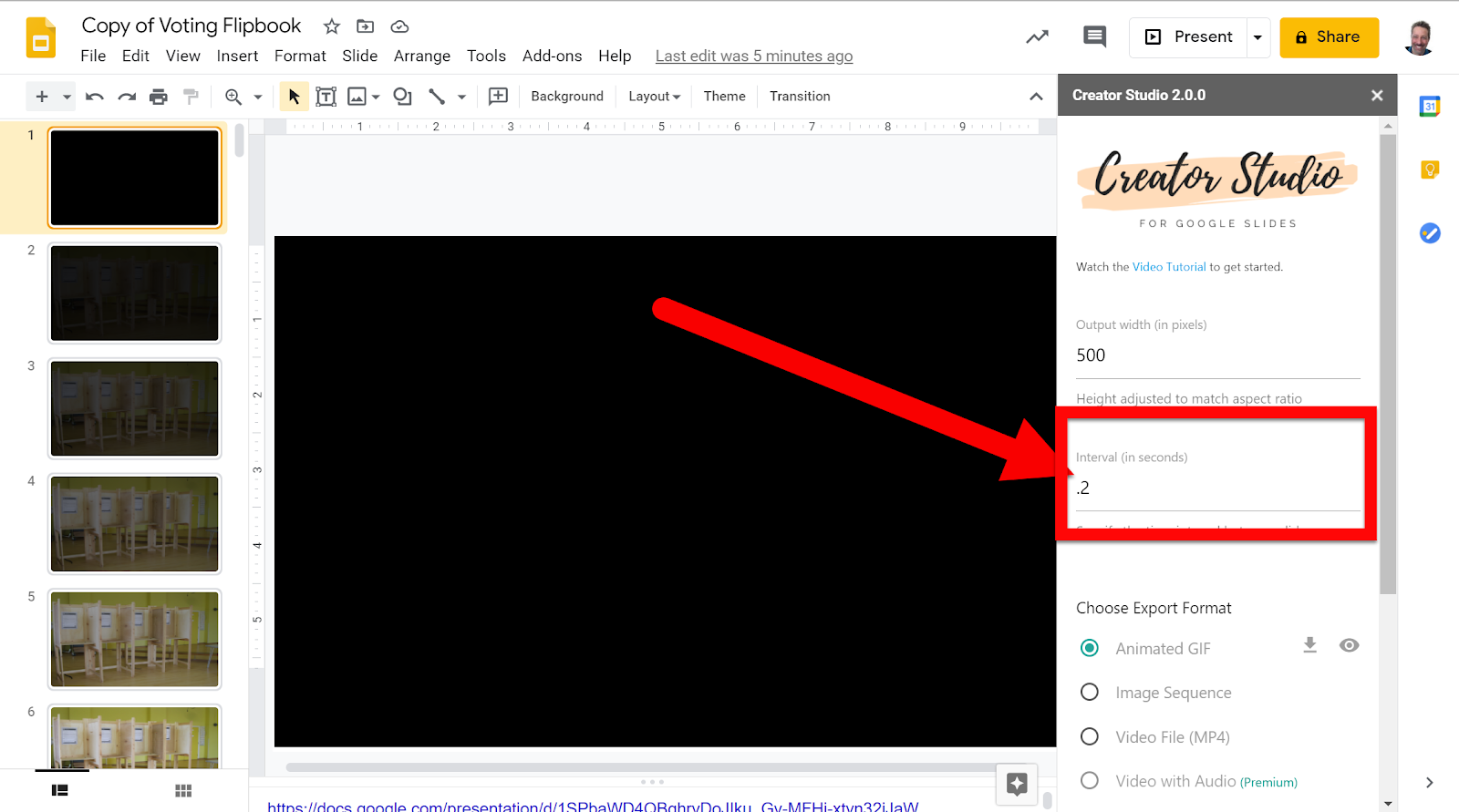The image size is (1459, 812).
Task: Click the Output width input field
Action: pyautogui.click(x=1217, y=355)
